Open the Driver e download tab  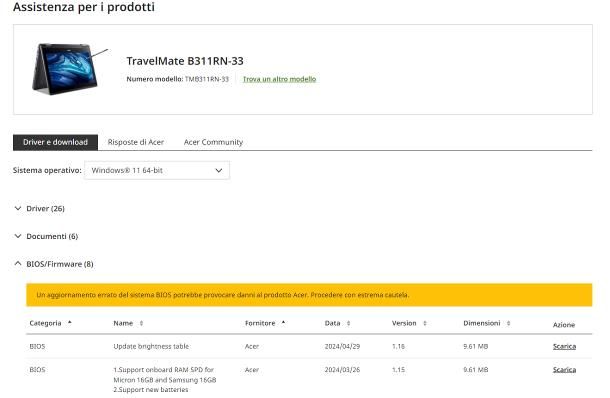(x=55, y=142)
